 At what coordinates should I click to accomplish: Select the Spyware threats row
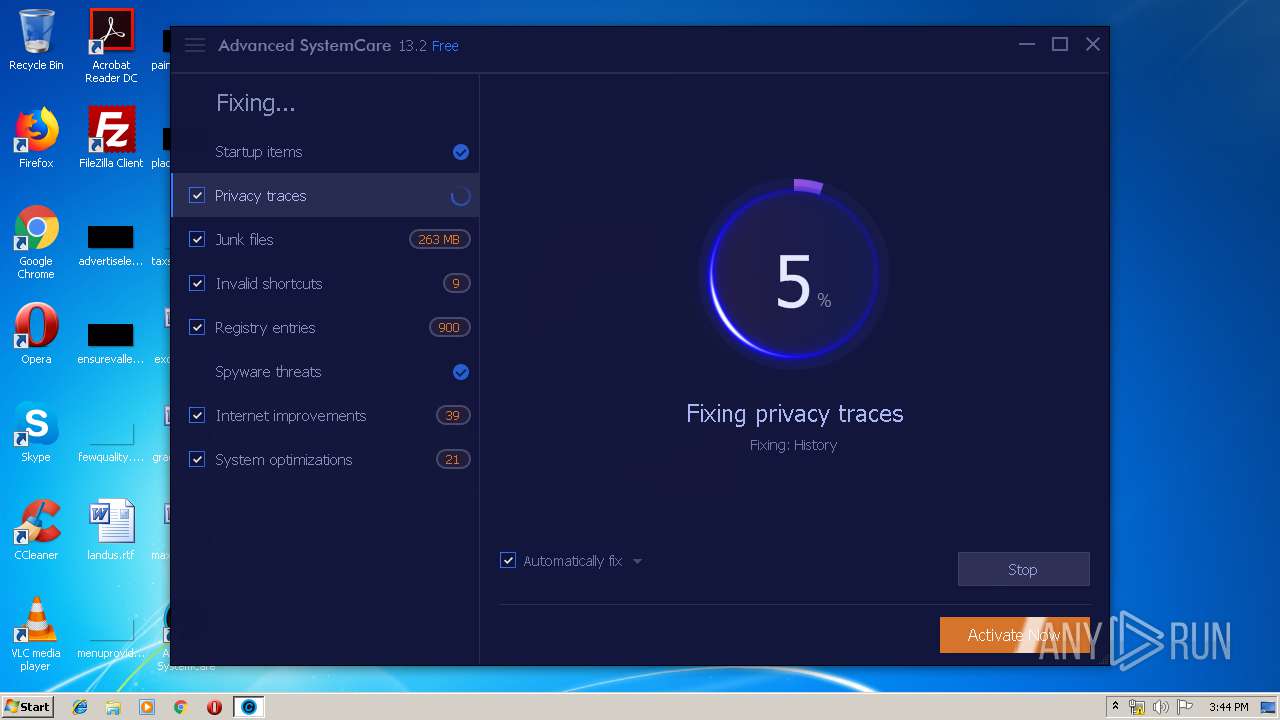pos(325,372)
